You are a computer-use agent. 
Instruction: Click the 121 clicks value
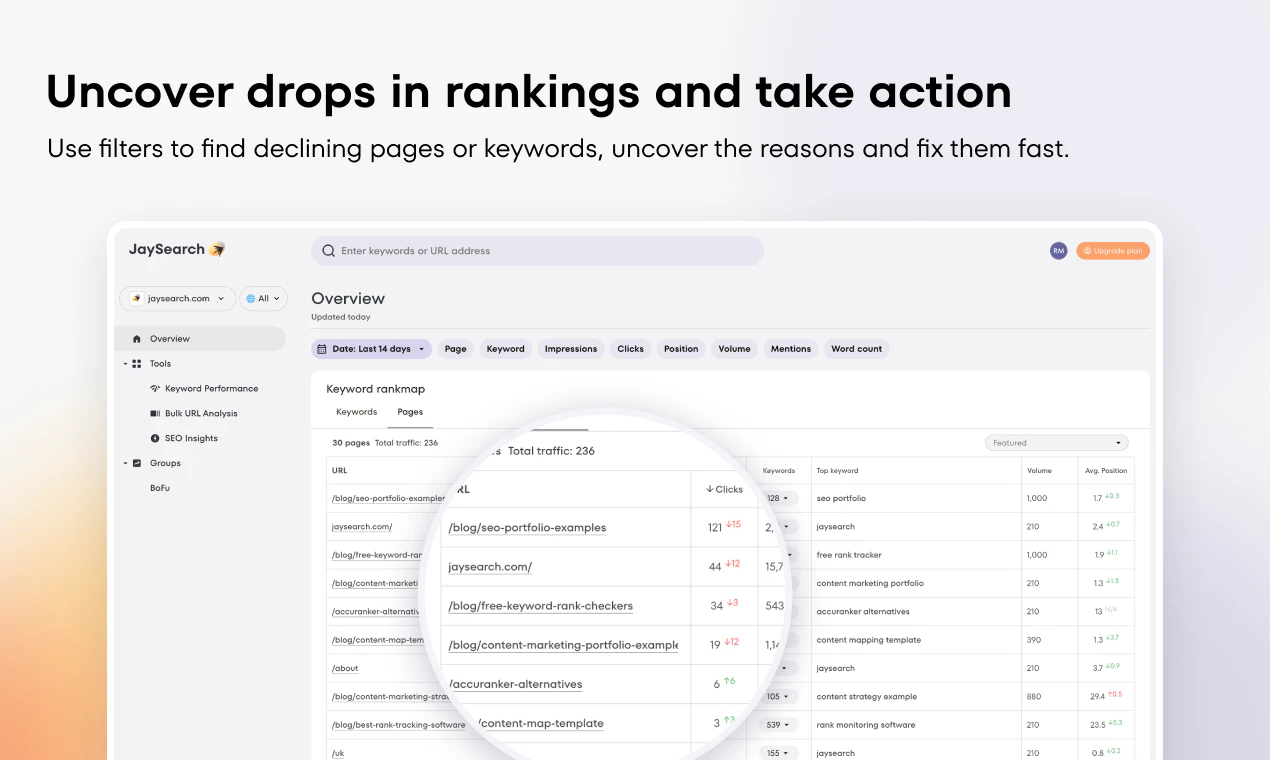pyautogui.click(x=715, y=527)
